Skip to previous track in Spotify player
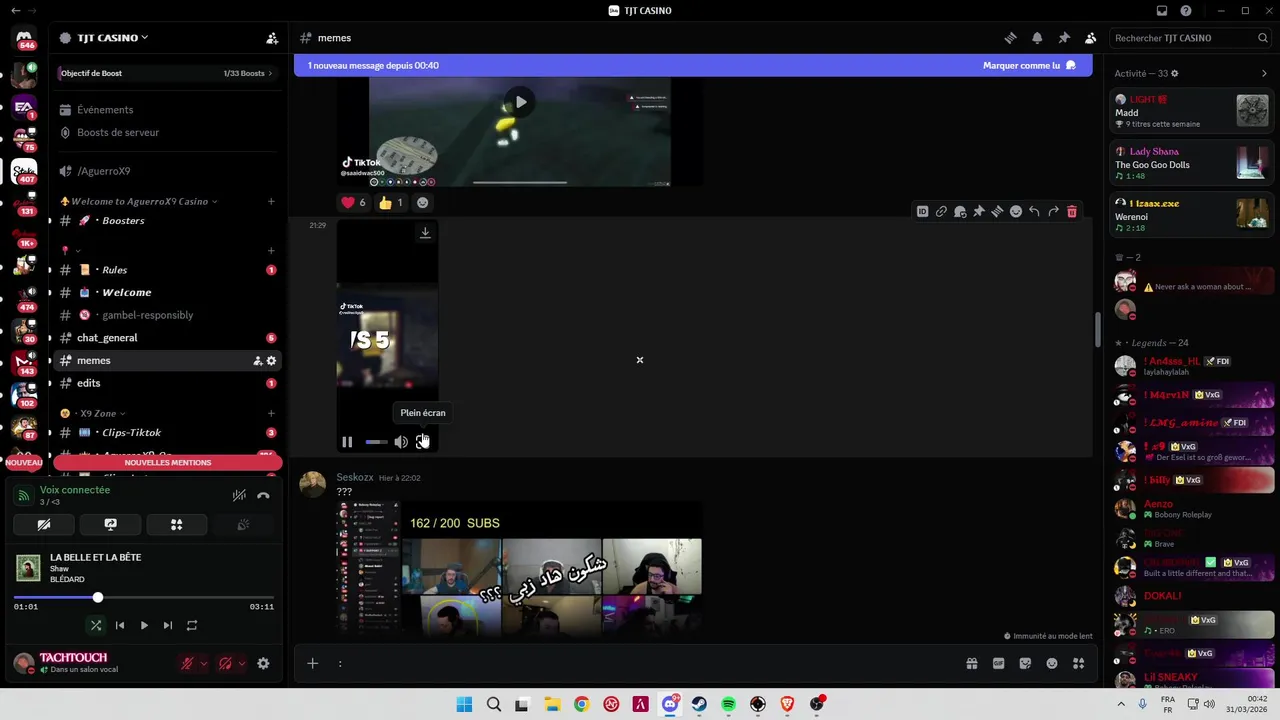 click(120, 625)
